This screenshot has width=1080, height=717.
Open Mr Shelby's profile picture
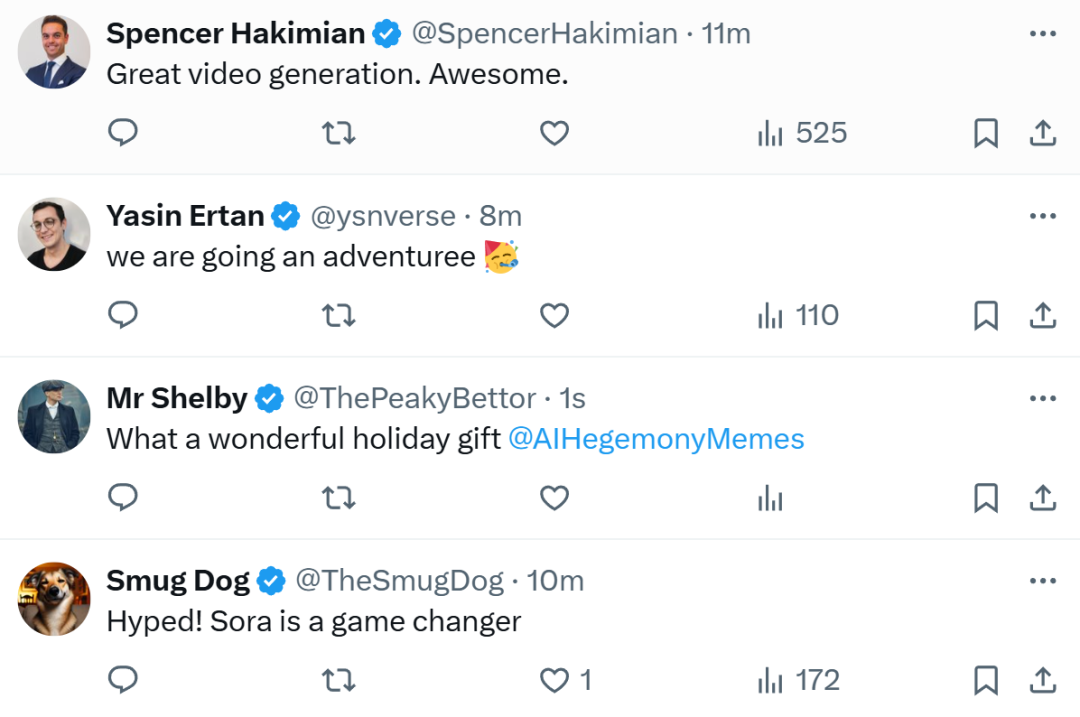[x=54, y=417]
